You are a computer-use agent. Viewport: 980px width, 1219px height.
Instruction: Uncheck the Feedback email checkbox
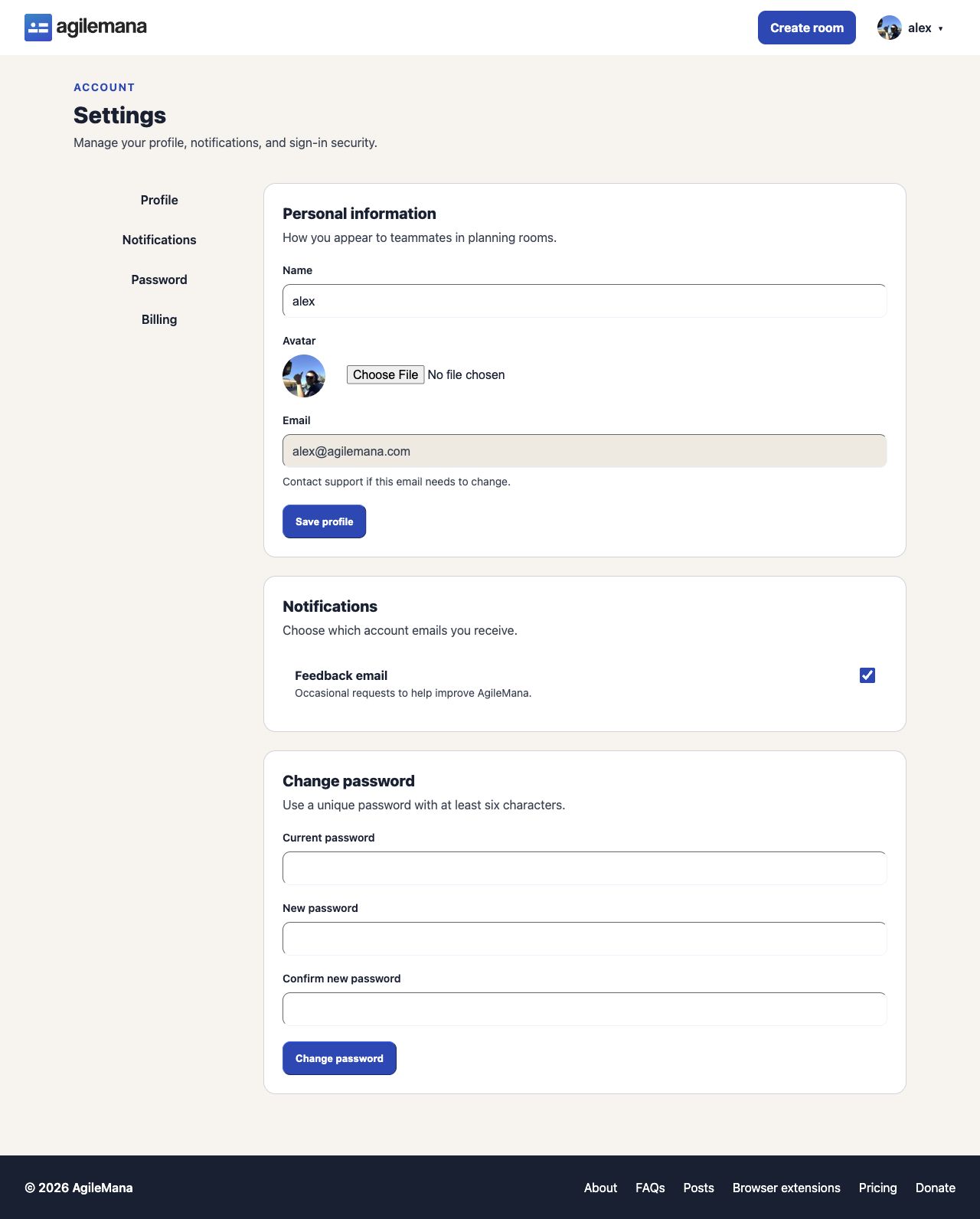[867, 675]
